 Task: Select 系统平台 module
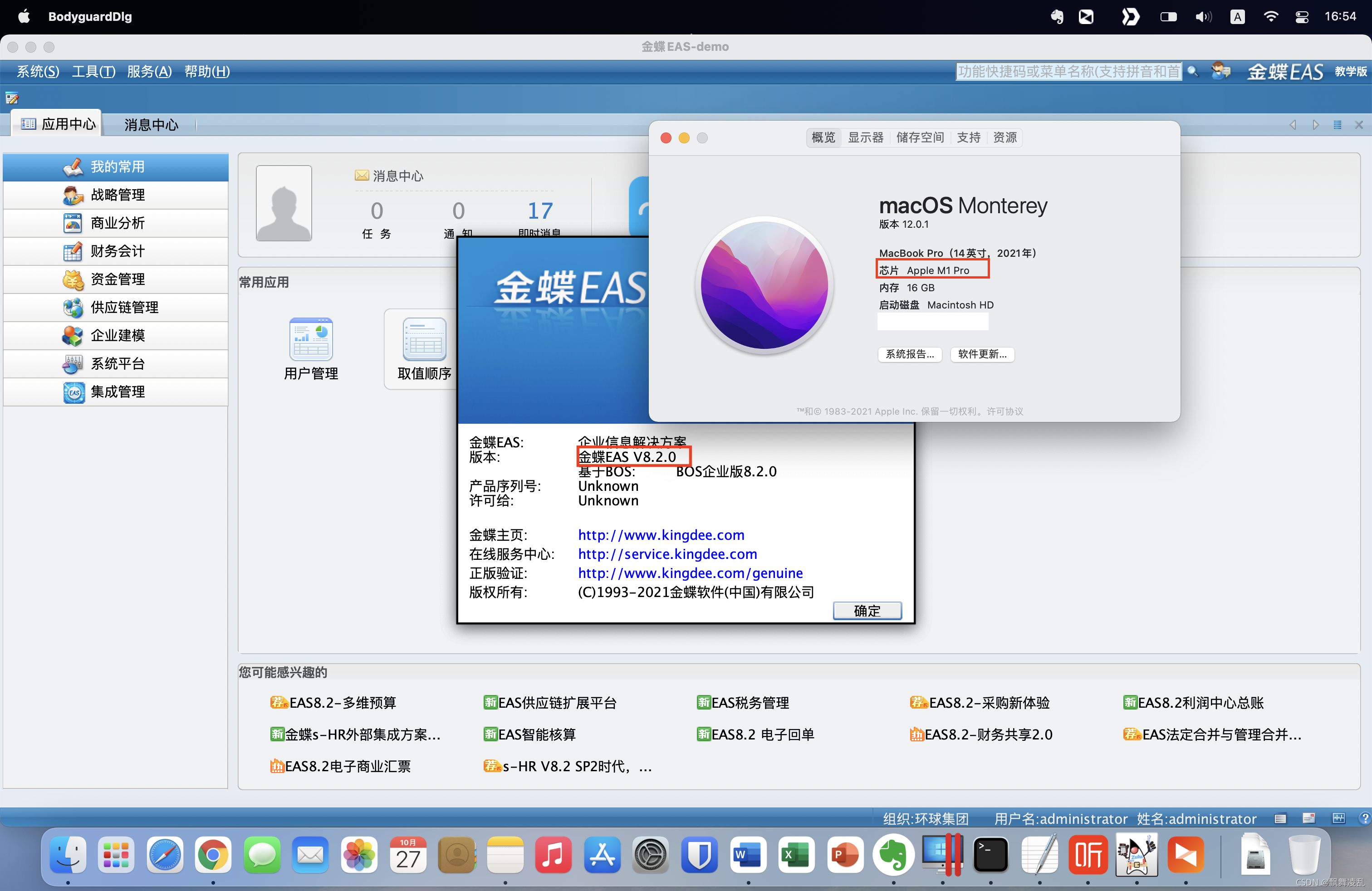(x=115, y=364)
